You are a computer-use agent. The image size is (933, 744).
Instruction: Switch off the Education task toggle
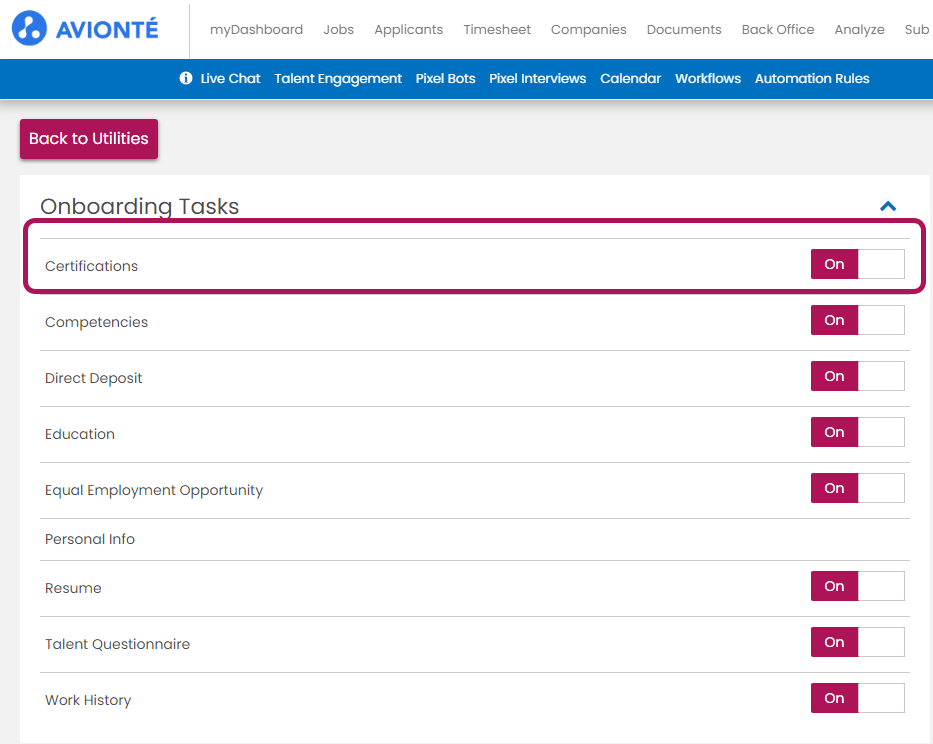857,432
